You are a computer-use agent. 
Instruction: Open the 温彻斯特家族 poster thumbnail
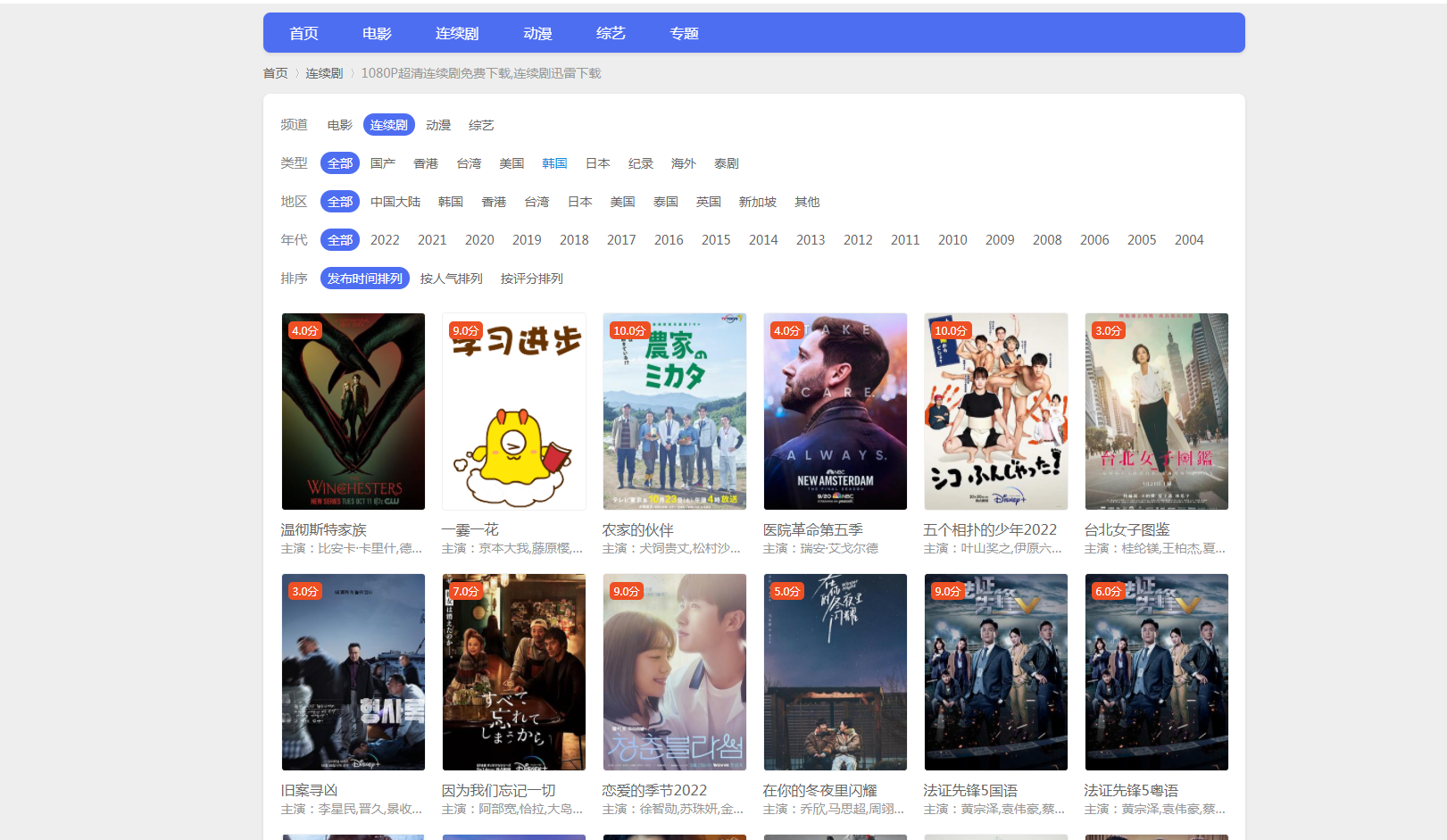point(353,412)
